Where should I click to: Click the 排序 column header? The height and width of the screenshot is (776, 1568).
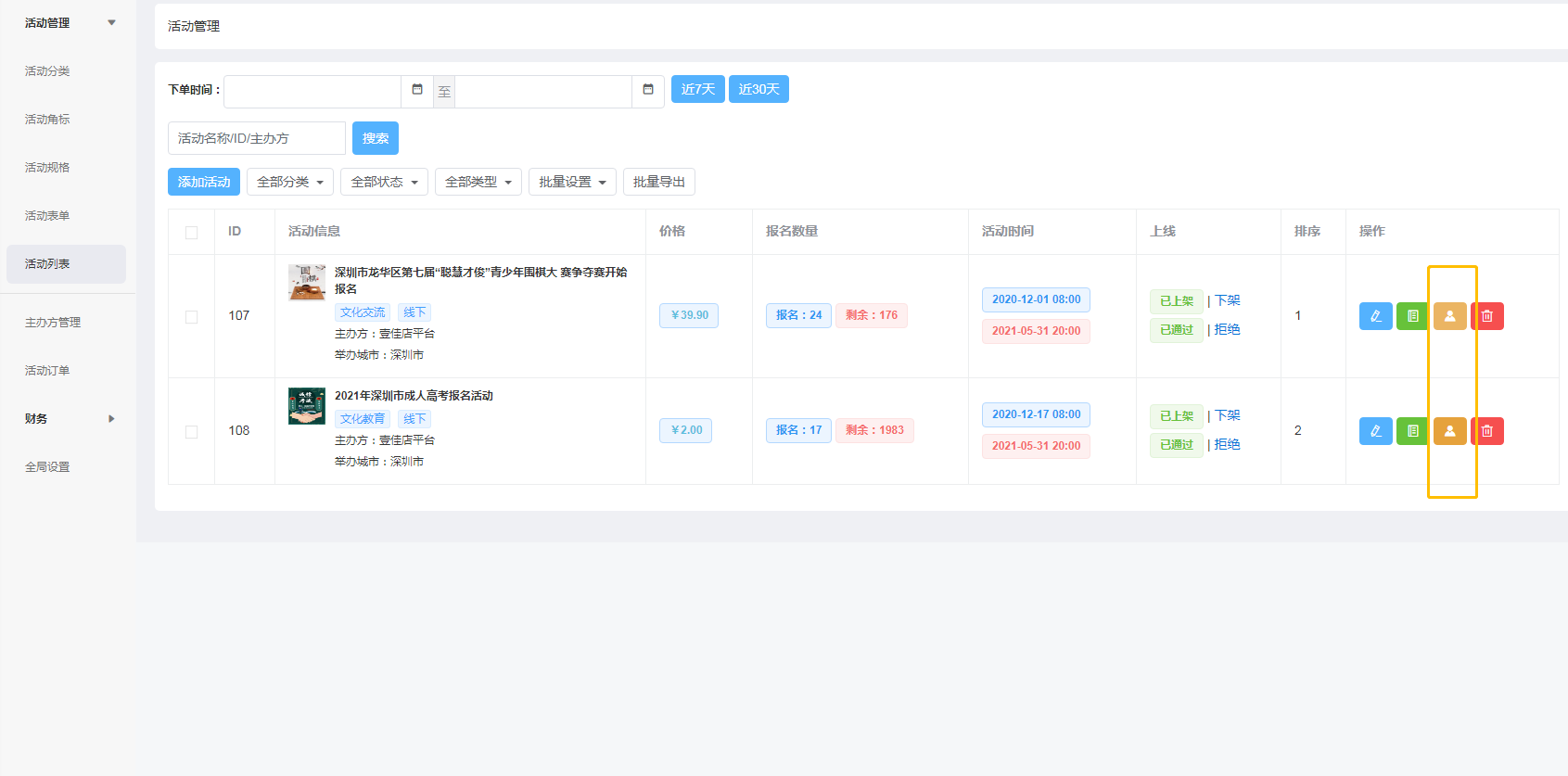(1307, 232)
